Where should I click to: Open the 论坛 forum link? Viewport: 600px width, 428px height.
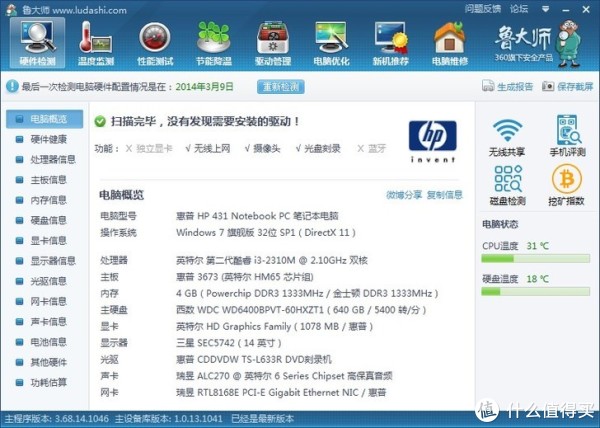(518, 9)
